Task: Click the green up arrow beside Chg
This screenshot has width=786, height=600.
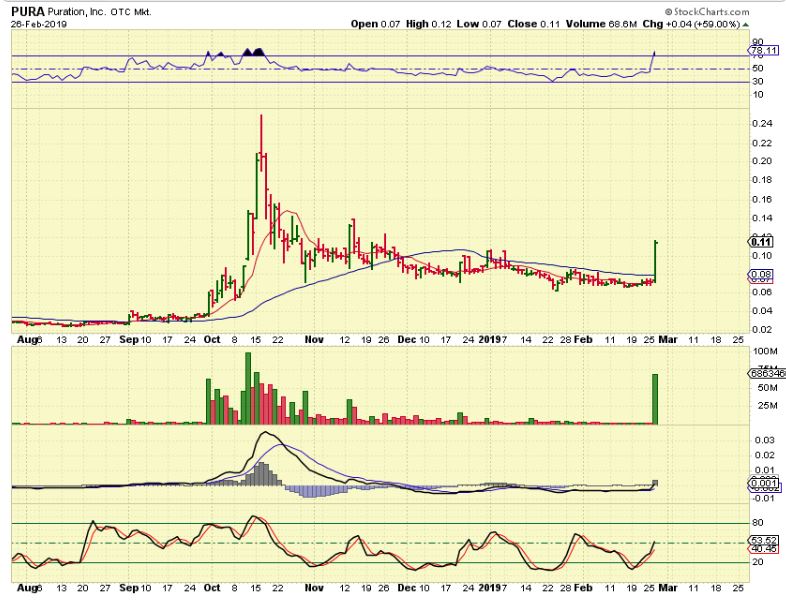Action: tap(746, 25)
